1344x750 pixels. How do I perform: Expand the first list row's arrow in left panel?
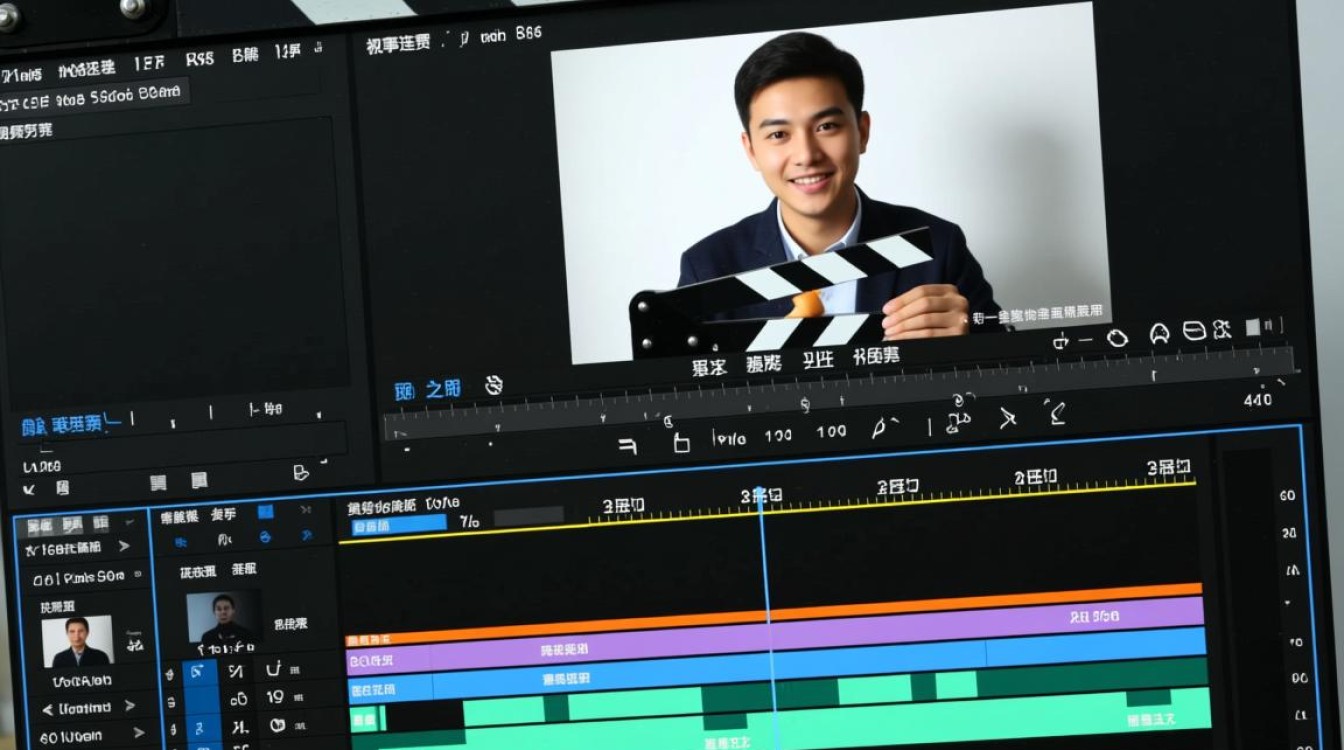124,547
